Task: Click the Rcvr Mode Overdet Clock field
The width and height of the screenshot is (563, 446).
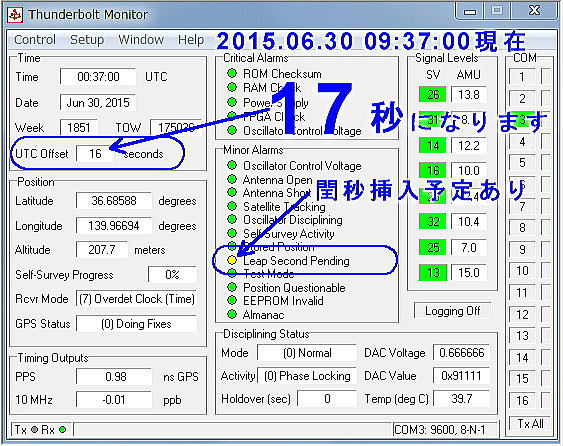Action: click(x=136, y=299)
